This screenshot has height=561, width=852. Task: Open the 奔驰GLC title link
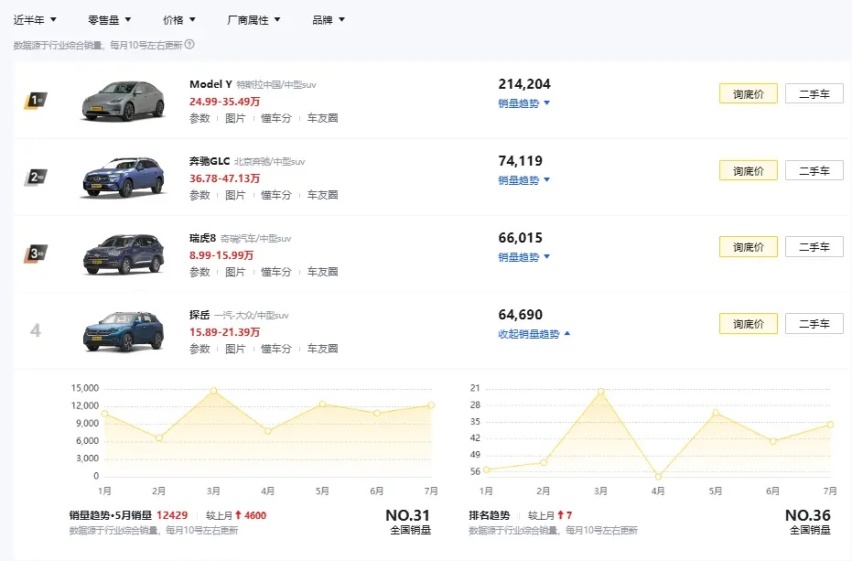(x=209, y=161)
